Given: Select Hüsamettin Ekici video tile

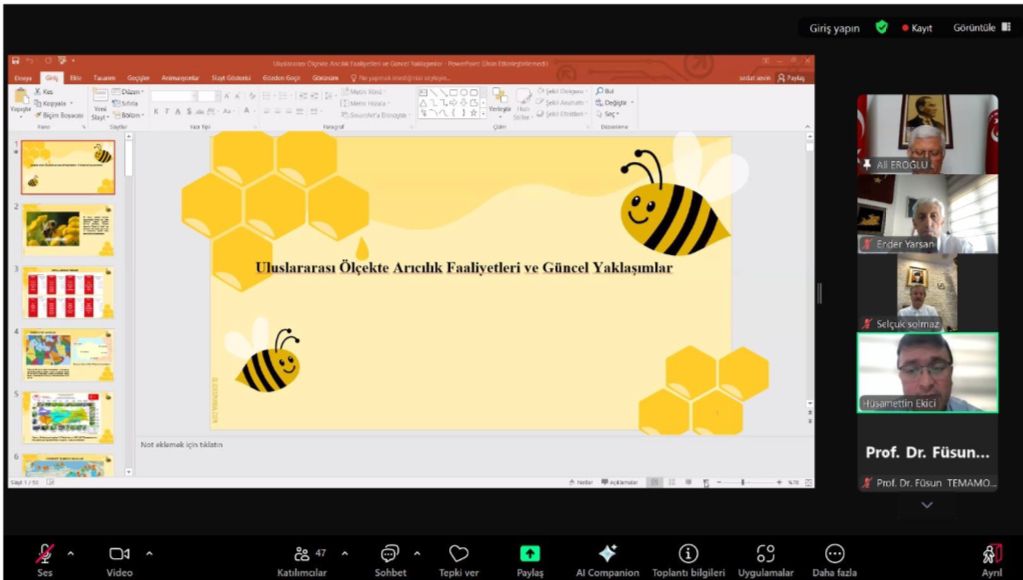Looking at the screenshot, I should tap(927, 373).
